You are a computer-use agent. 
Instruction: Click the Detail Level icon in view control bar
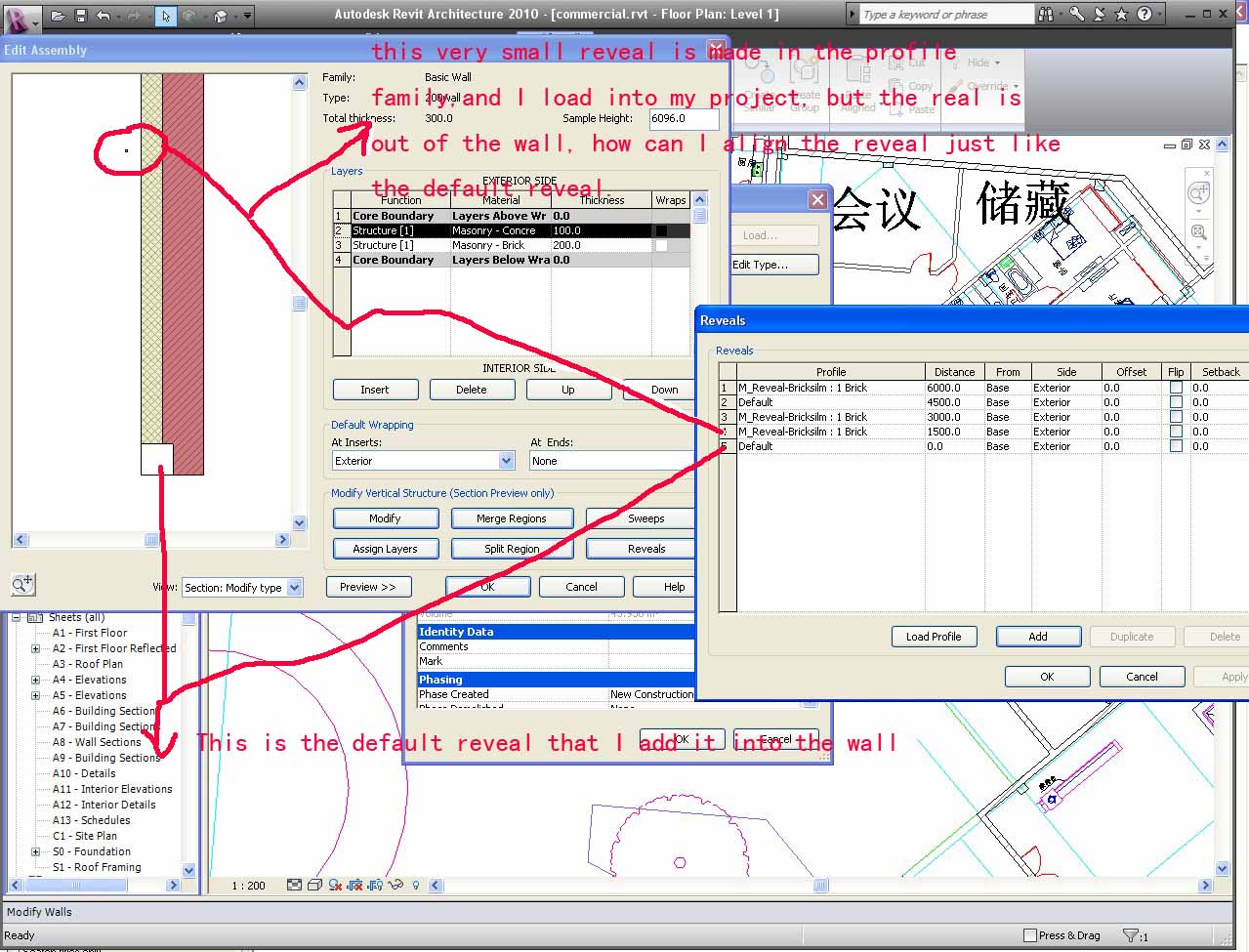point(294,885)
